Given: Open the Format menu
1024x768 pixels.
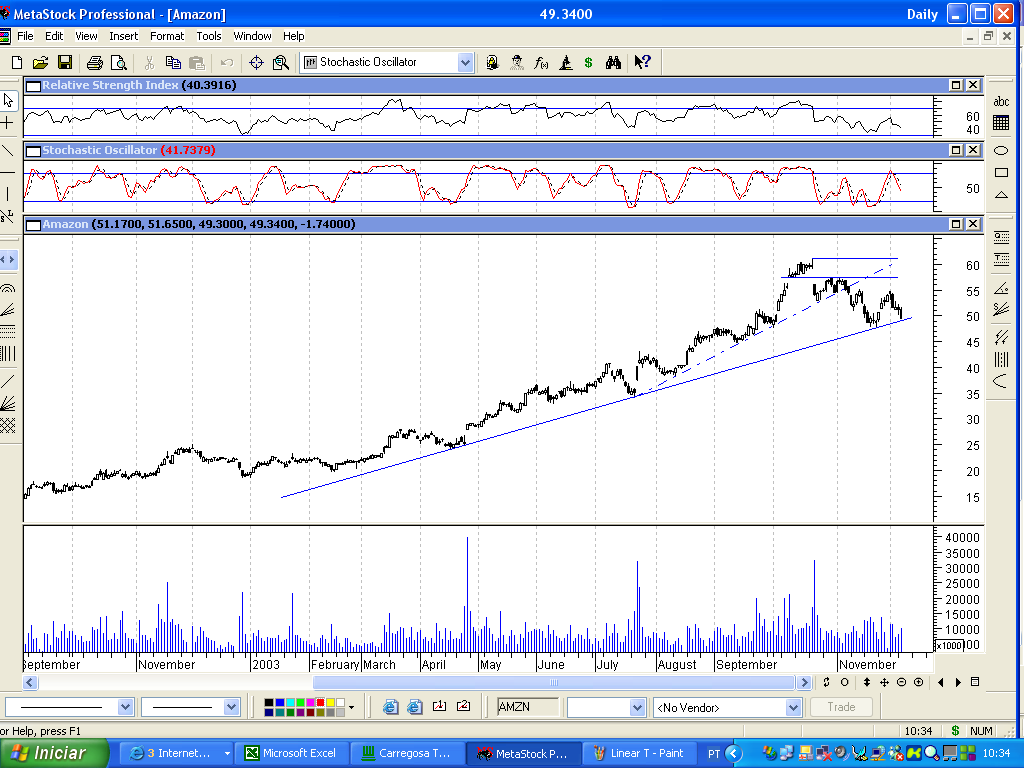Looking at the screenshot, I should point(167,36).
